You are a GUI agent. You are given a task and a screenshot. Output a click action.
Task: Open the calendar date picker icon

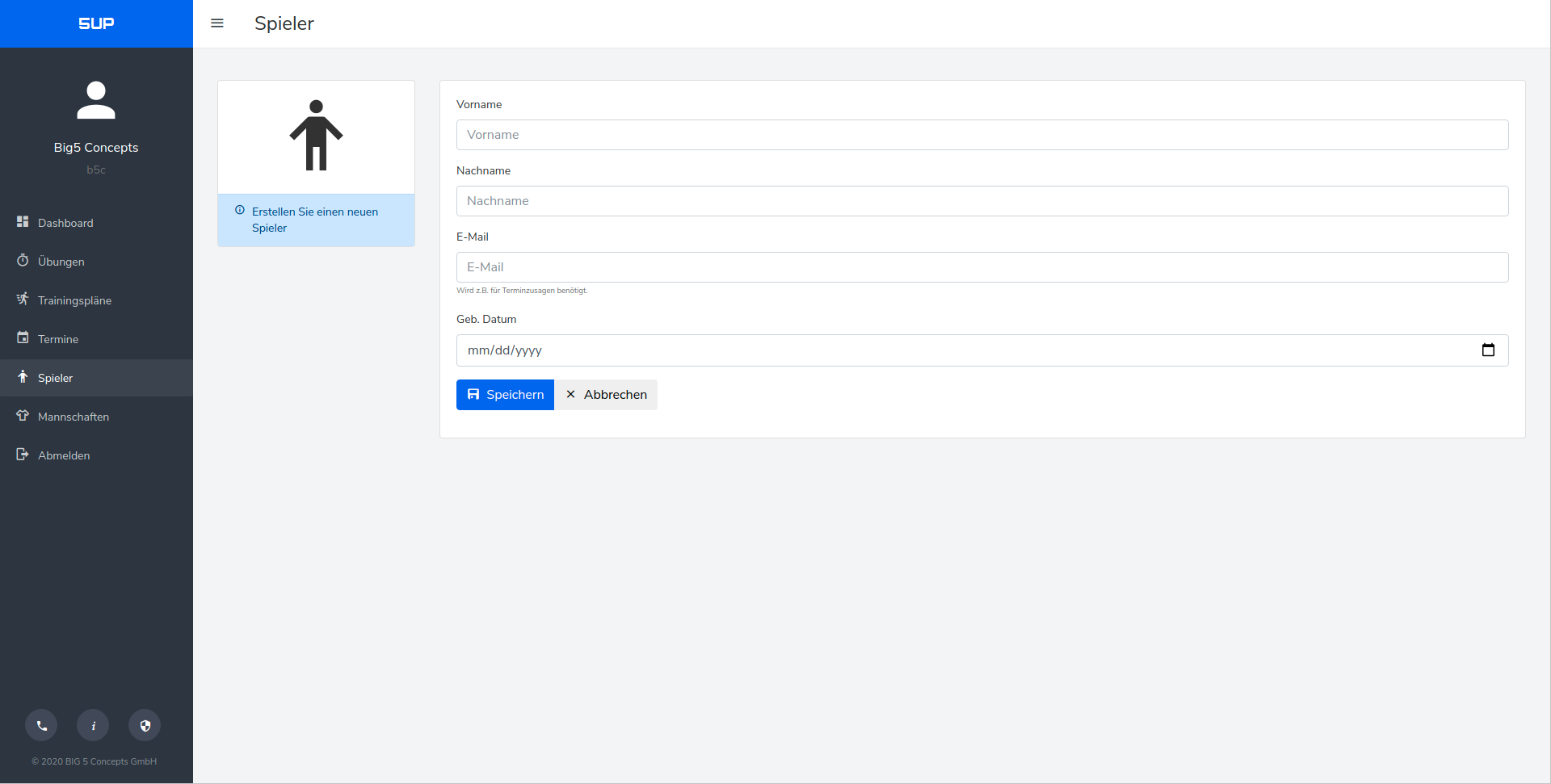click(1488, 350)
